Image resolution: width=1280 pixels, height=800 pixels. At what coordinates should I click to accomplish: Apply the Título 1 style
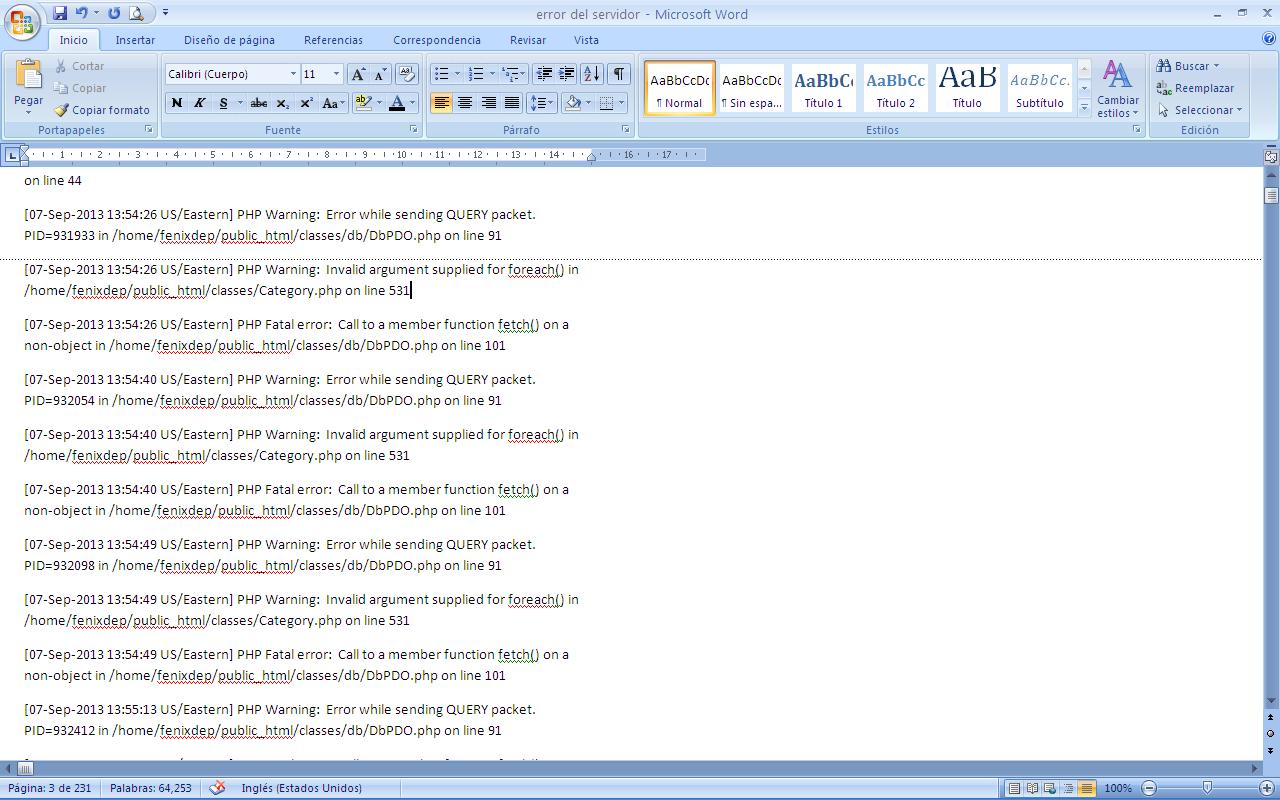click(x=823, y=88)
